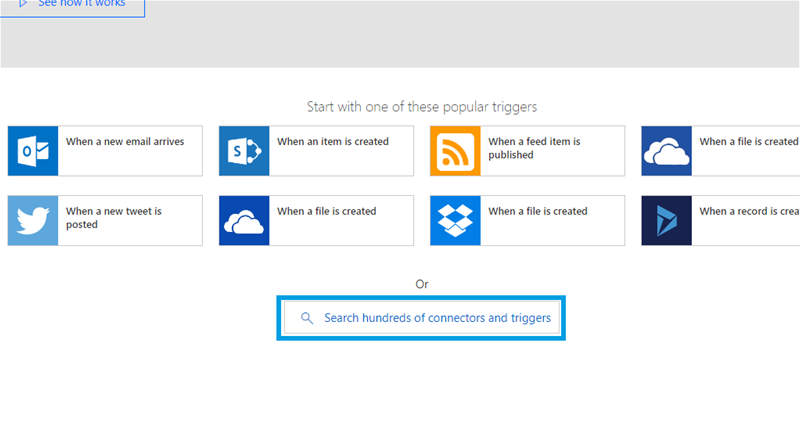Select "When a record is created" trigger
Screen dimensions: 800x438
coord(748,212)
